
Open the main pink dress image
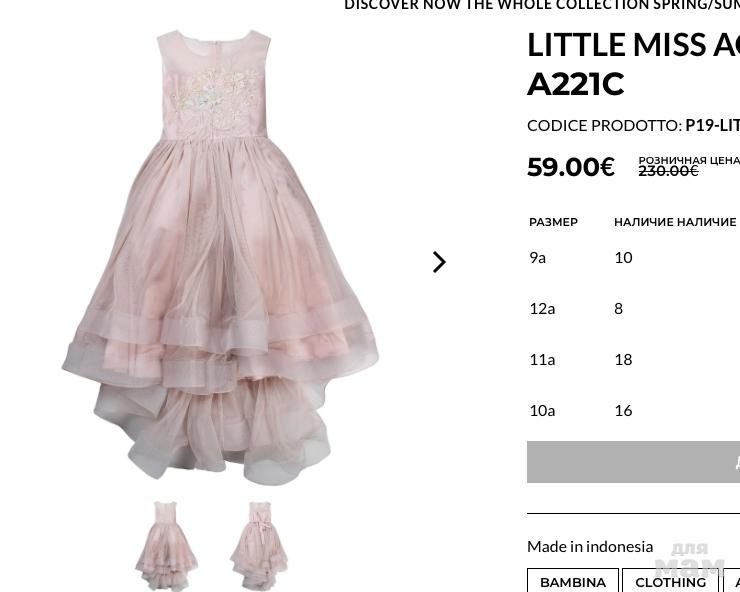click(220, 257)
